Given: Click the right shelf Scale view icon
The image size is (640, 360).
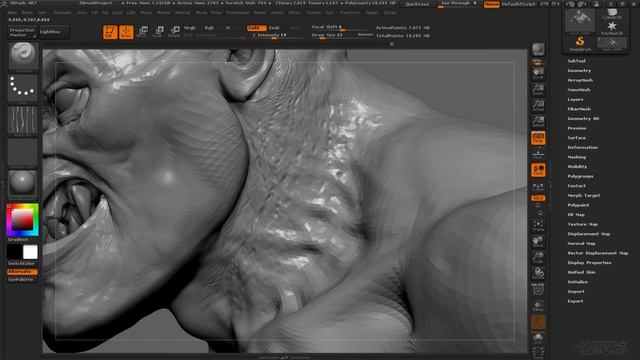Looking at the screenshot, I should pyautogui.click(x=538, y=258).
